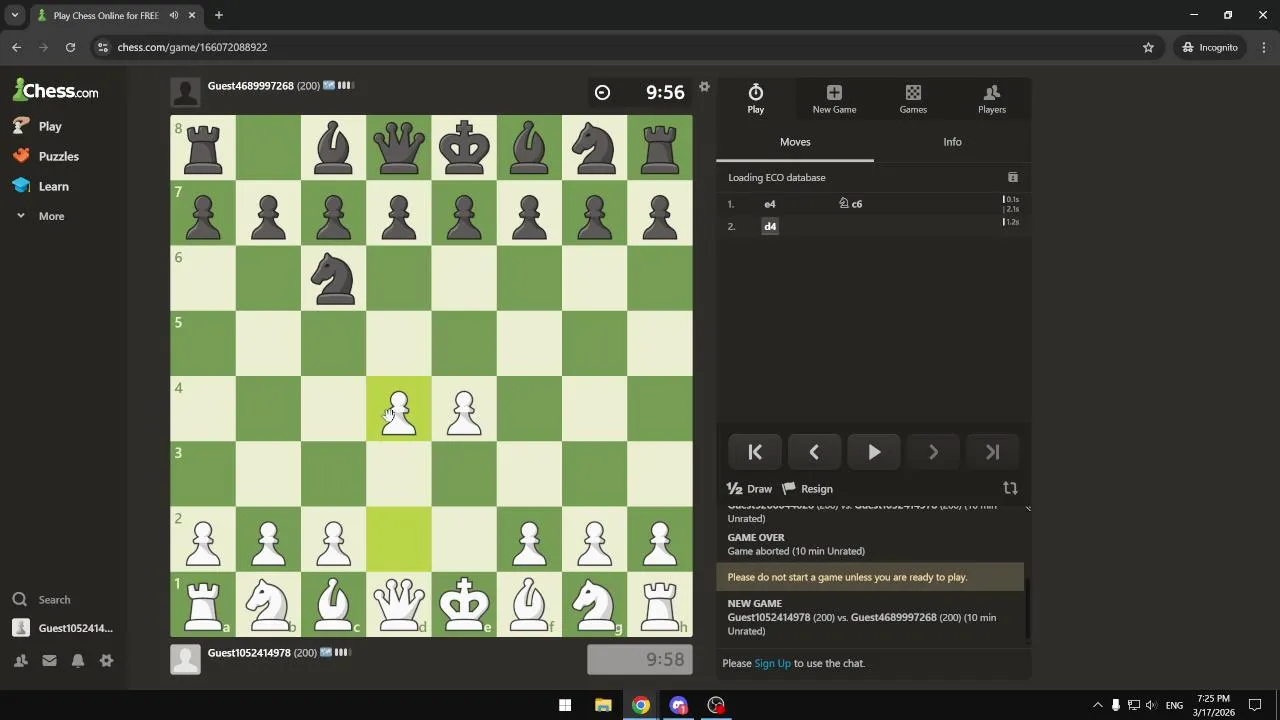This screenshot has height=720, width=1280.
Task: Show hidden system tray icons
Action: pos(1097,705)
